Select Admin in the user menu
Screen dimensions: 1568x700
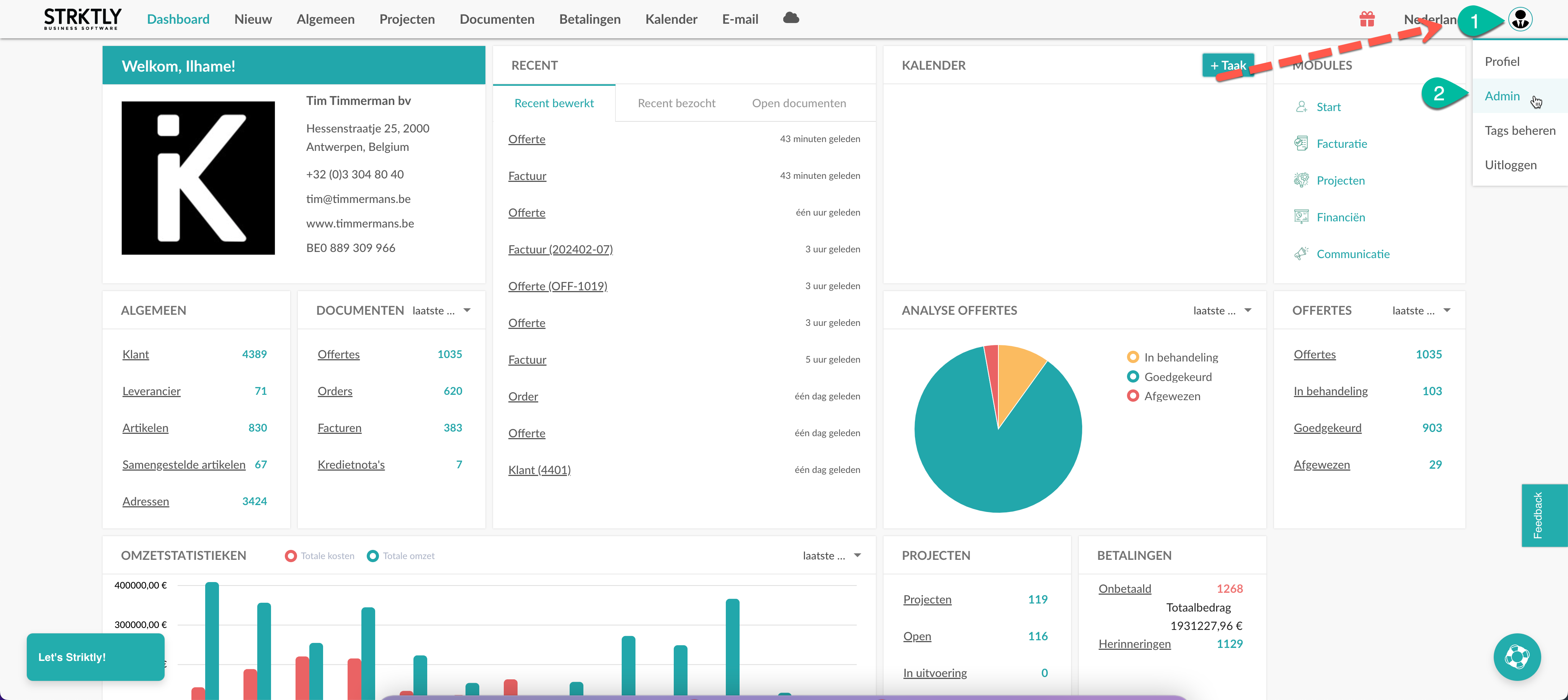[x=1520, y=96]
